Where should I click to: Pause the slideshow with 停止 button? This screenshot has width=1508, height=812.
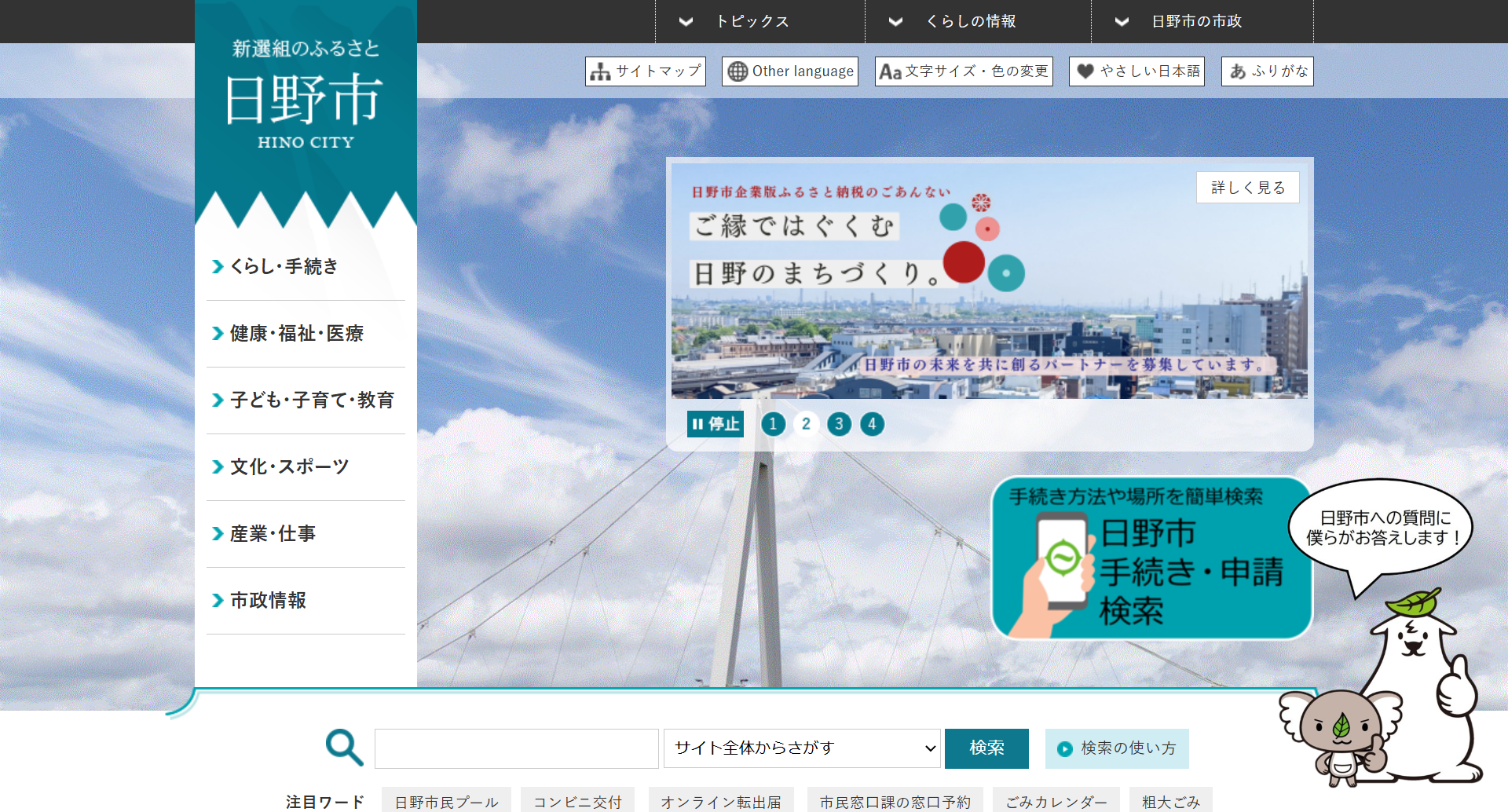pyautogui.click(x=715, y=424)
